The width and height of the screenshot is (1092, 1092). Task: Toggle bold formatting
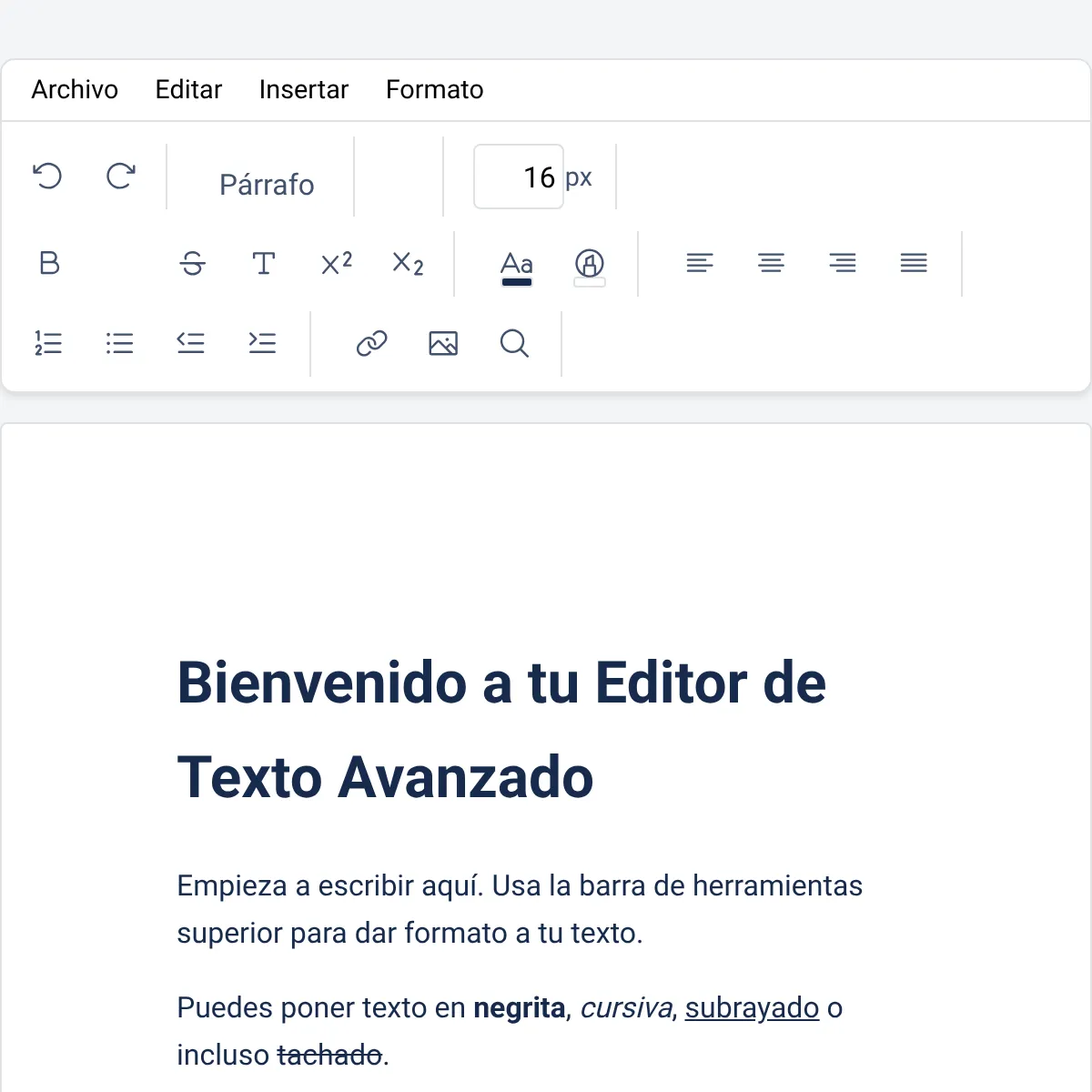click(49, 264)
